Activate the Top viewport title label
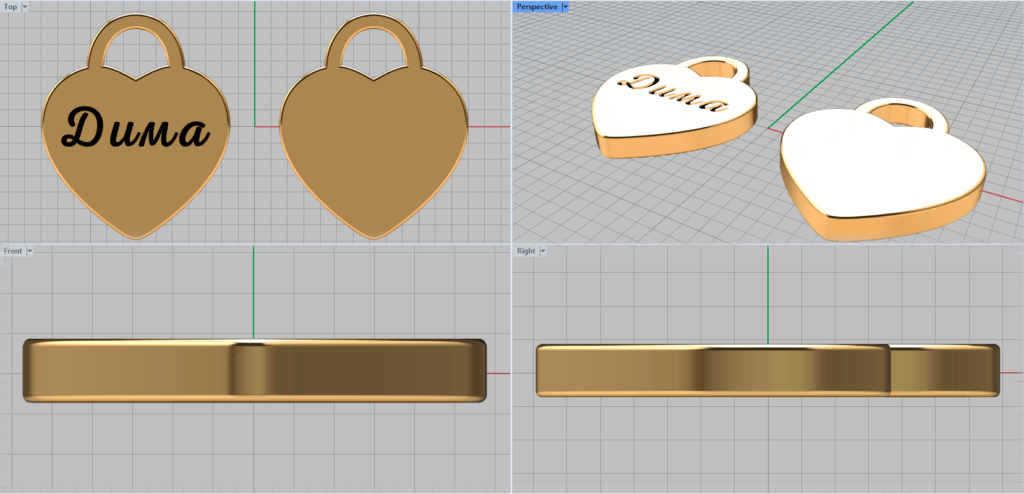Screen dimensions: 1024x494 (x=10, y=7)
